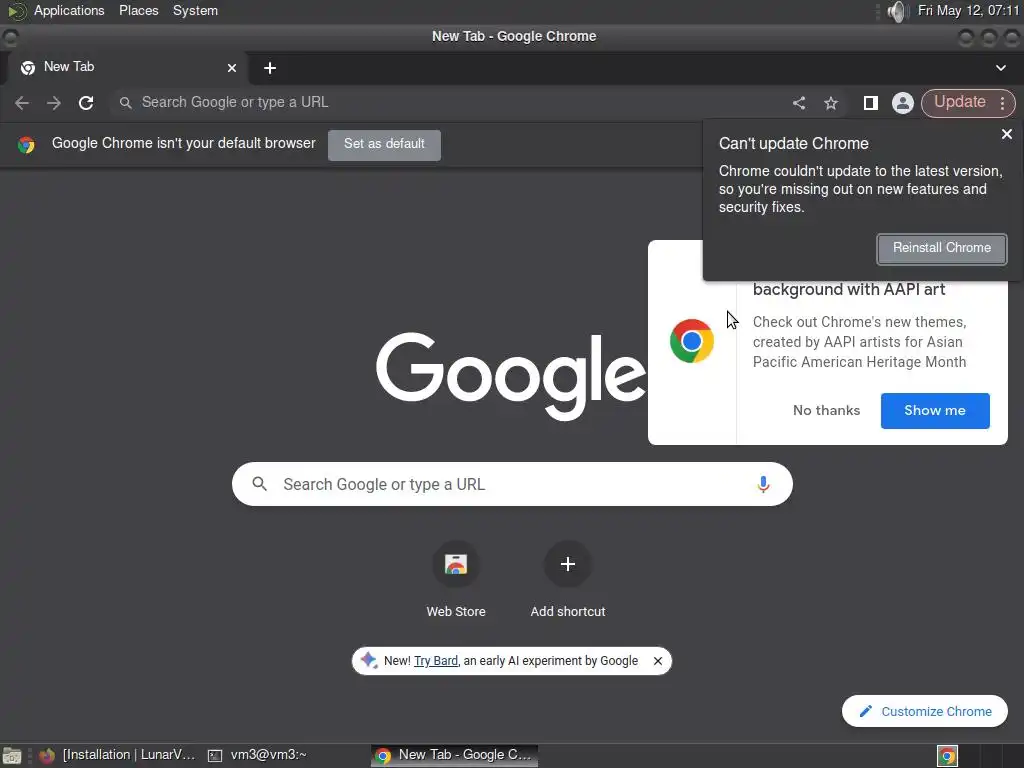
Task: Open the side panel icon
Action: point(871,103)
